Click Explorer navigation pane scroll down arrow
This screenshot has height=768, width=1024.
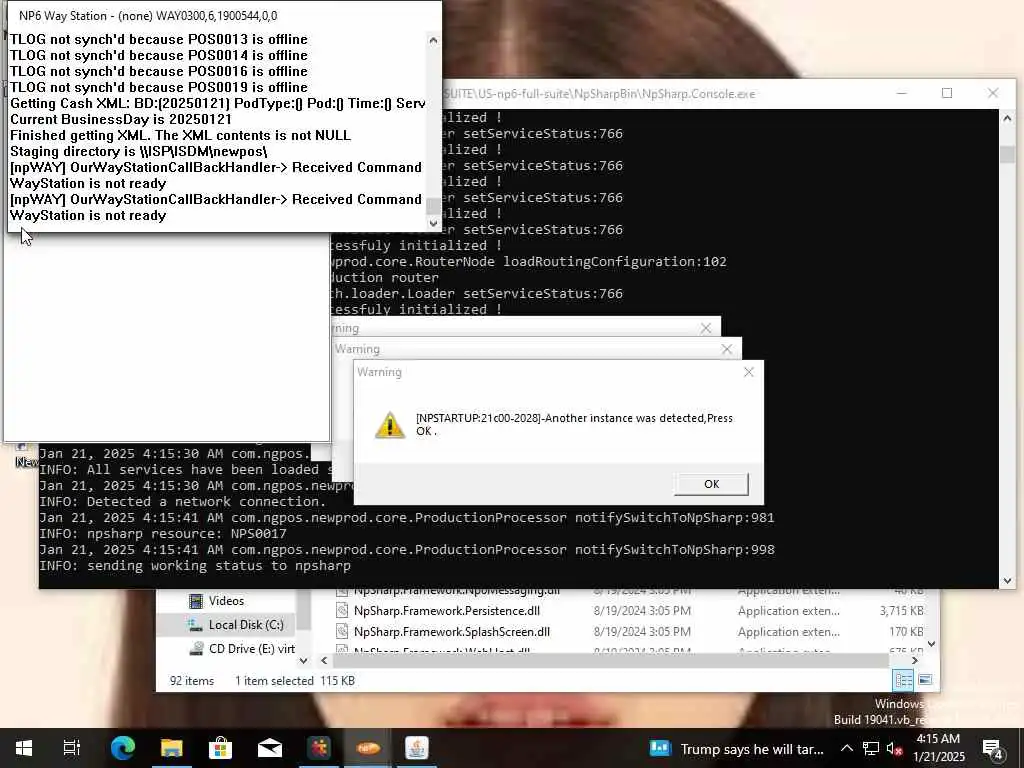[x=303, y=661]
